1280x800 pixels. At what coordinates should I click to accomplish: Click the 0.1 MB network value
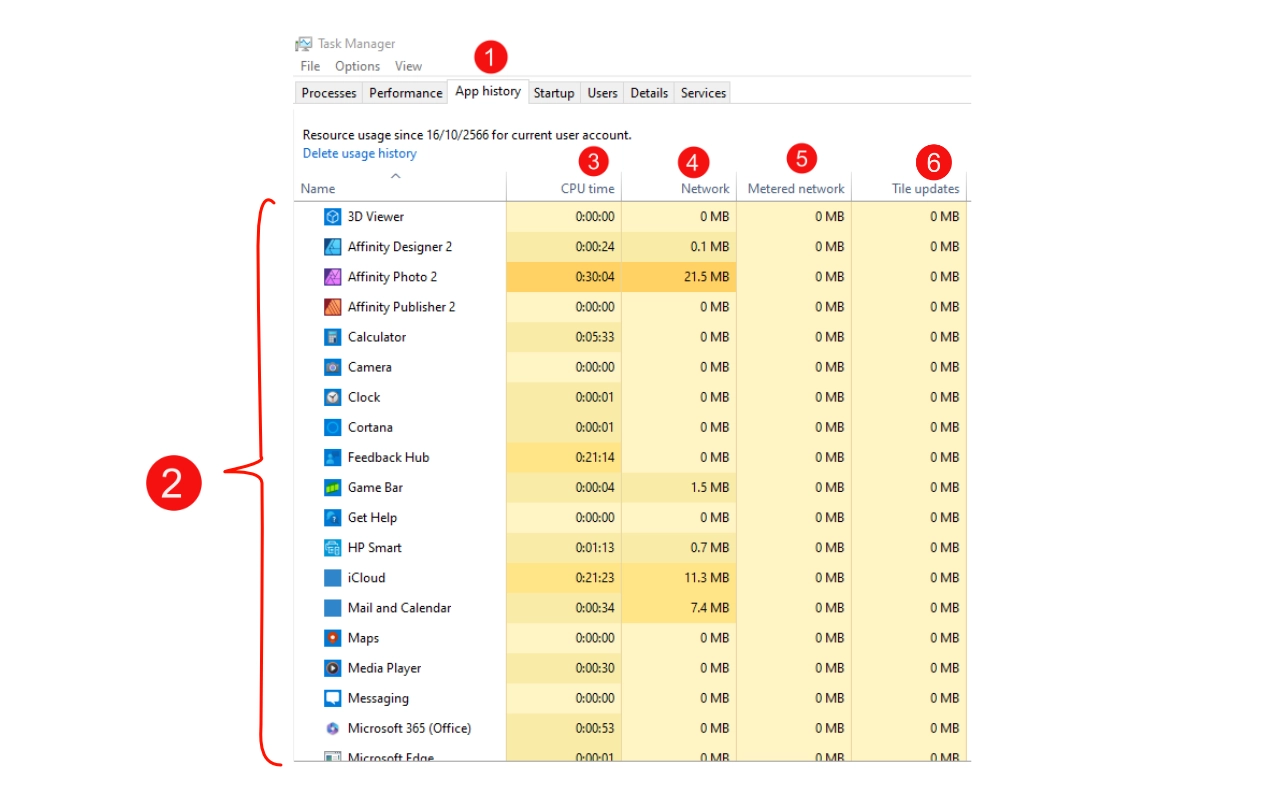point(710,247)
